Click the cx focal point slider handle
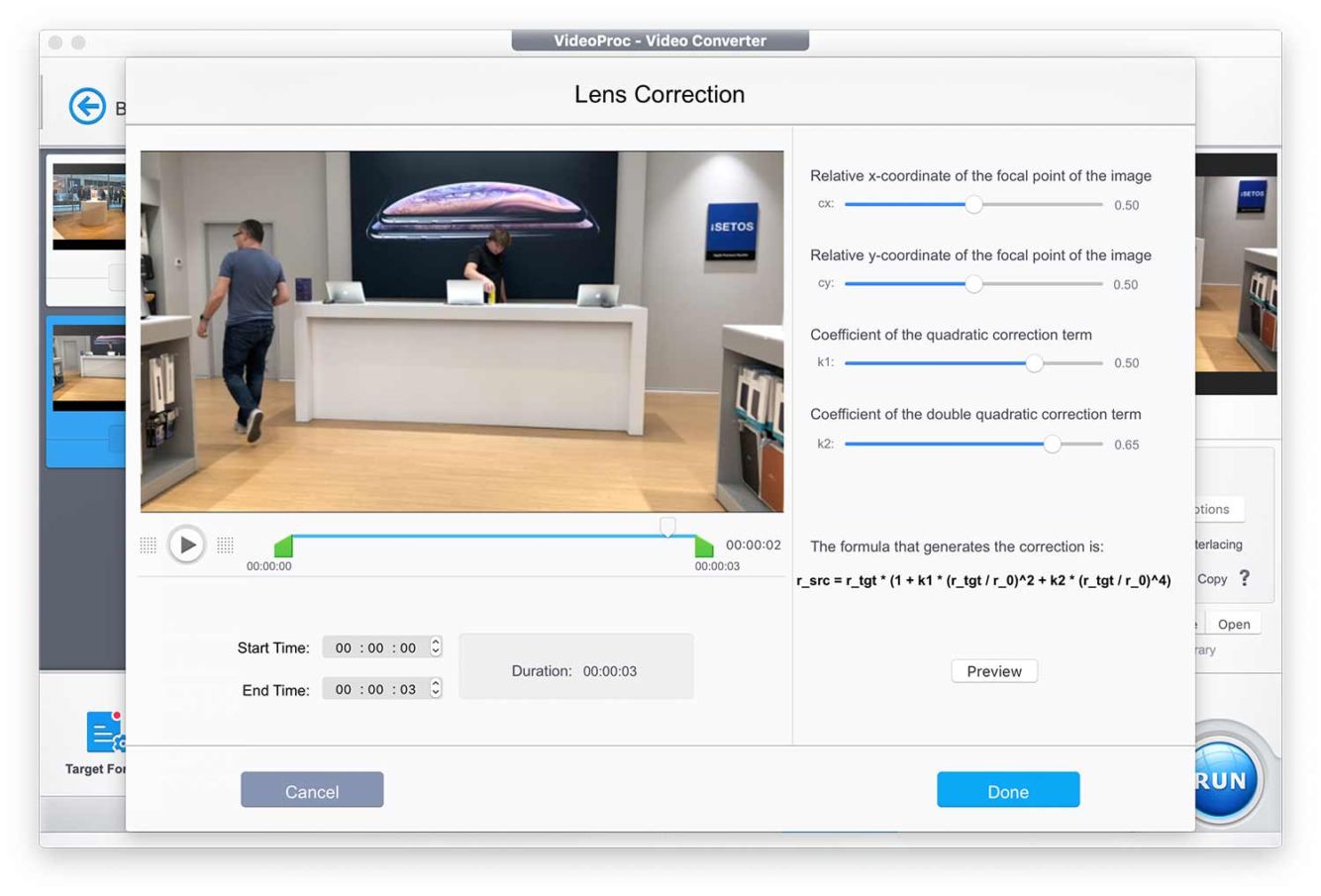The image size is (1321, 896). (x=974, y=204)
